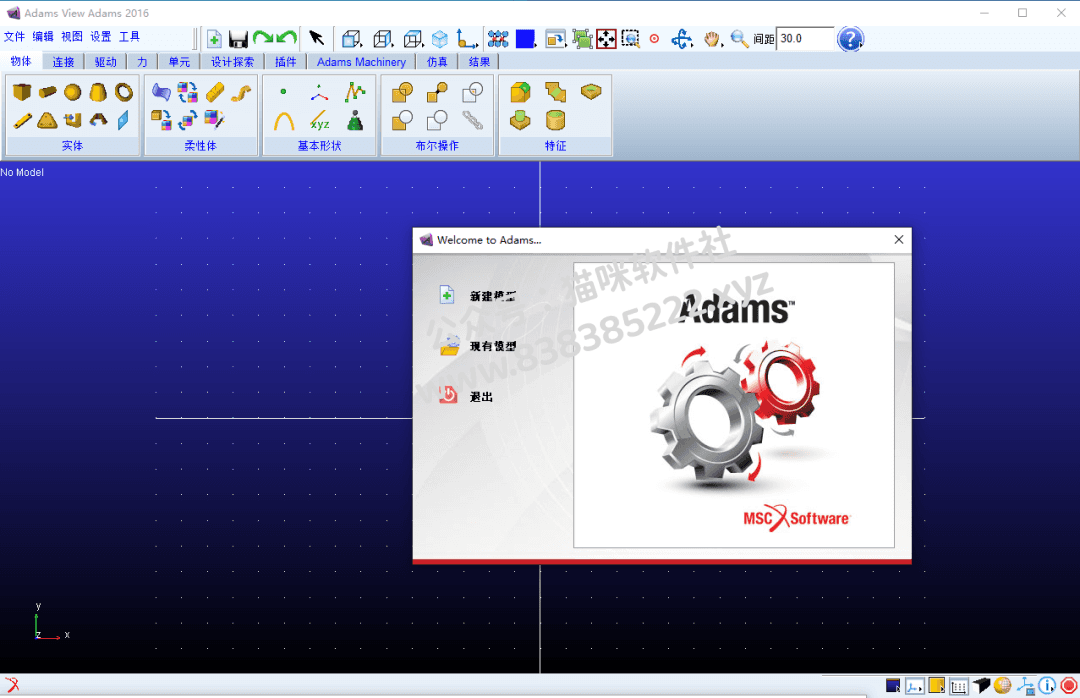Click the New Model toolbar icon

coord(214,39)
